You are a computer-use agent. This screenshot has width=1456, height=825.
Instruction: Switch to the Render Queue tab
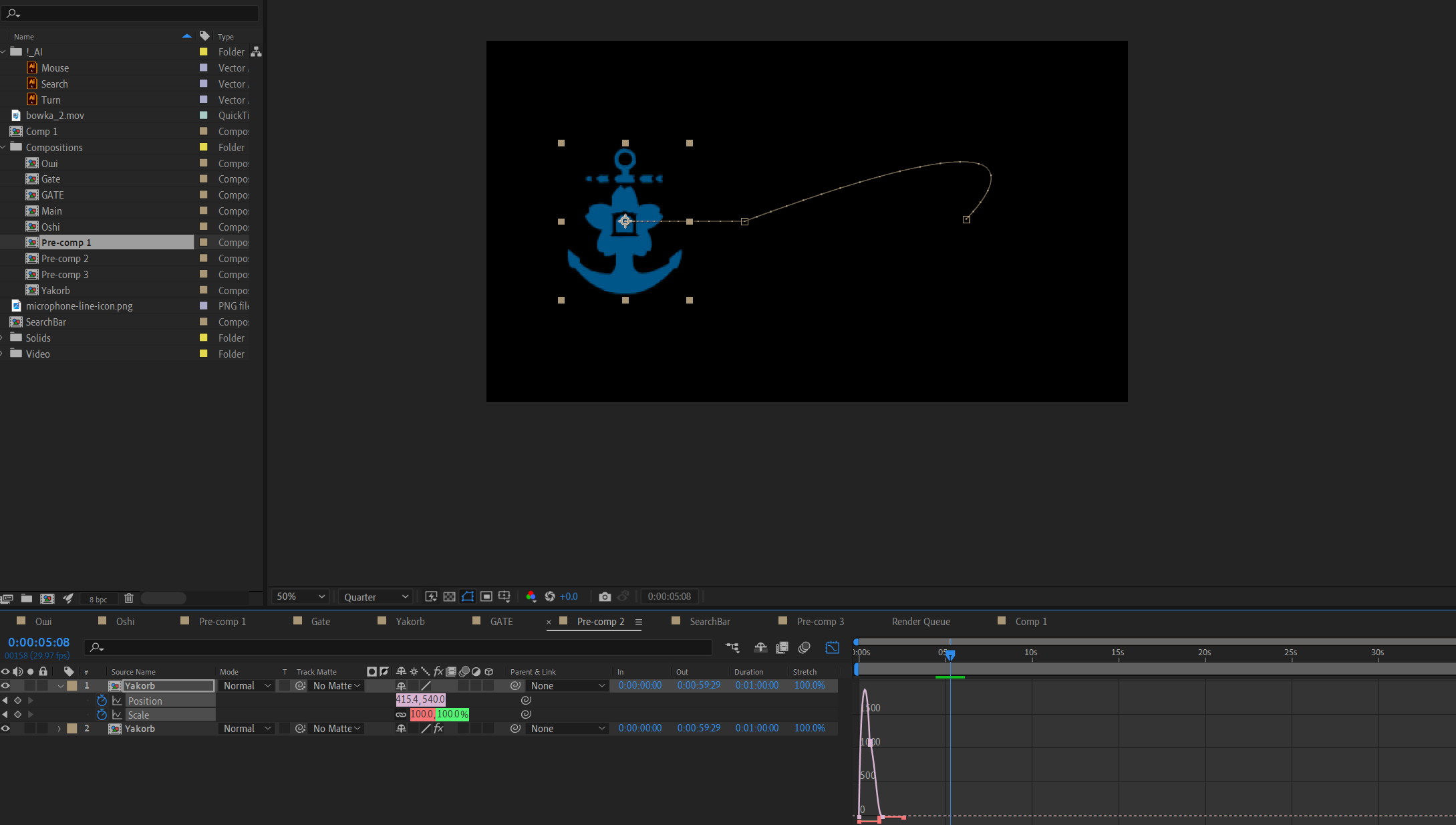click(920, 622)
